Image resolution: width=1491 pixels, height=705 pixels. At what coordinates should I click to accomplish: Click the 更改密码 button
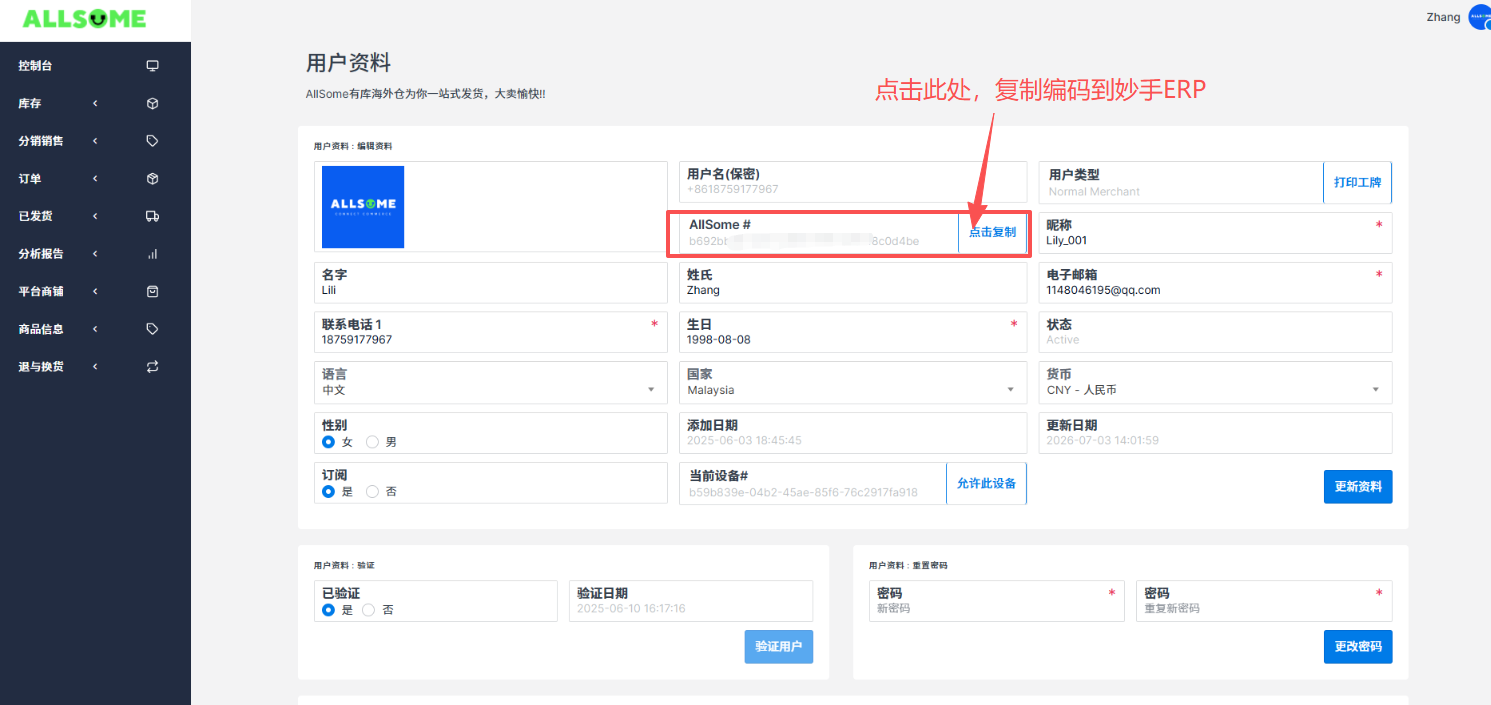(x=1358, y=647)
